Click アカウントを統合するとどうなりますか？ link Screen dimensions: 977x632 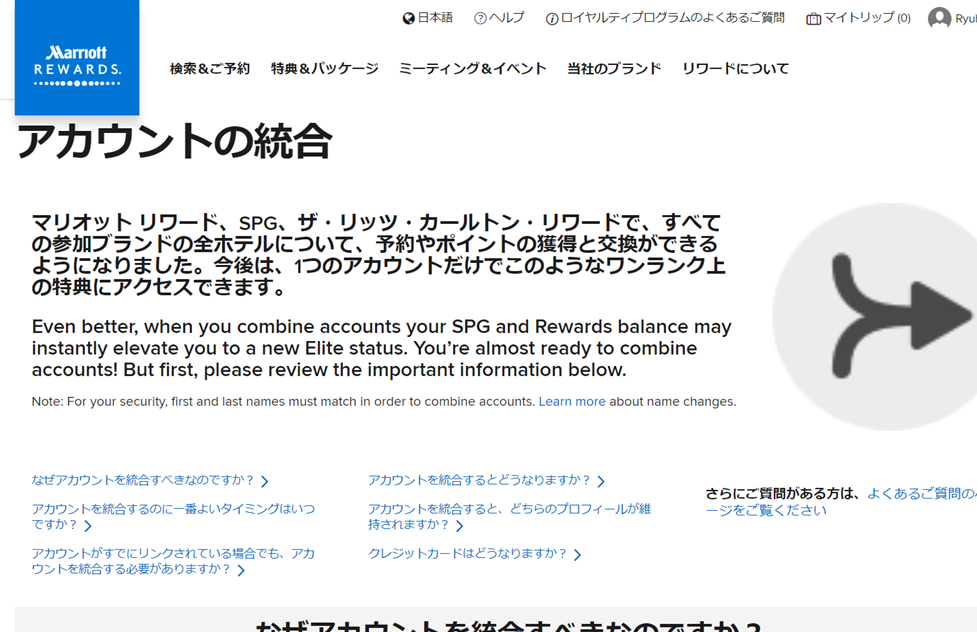[x=479, y=480]
